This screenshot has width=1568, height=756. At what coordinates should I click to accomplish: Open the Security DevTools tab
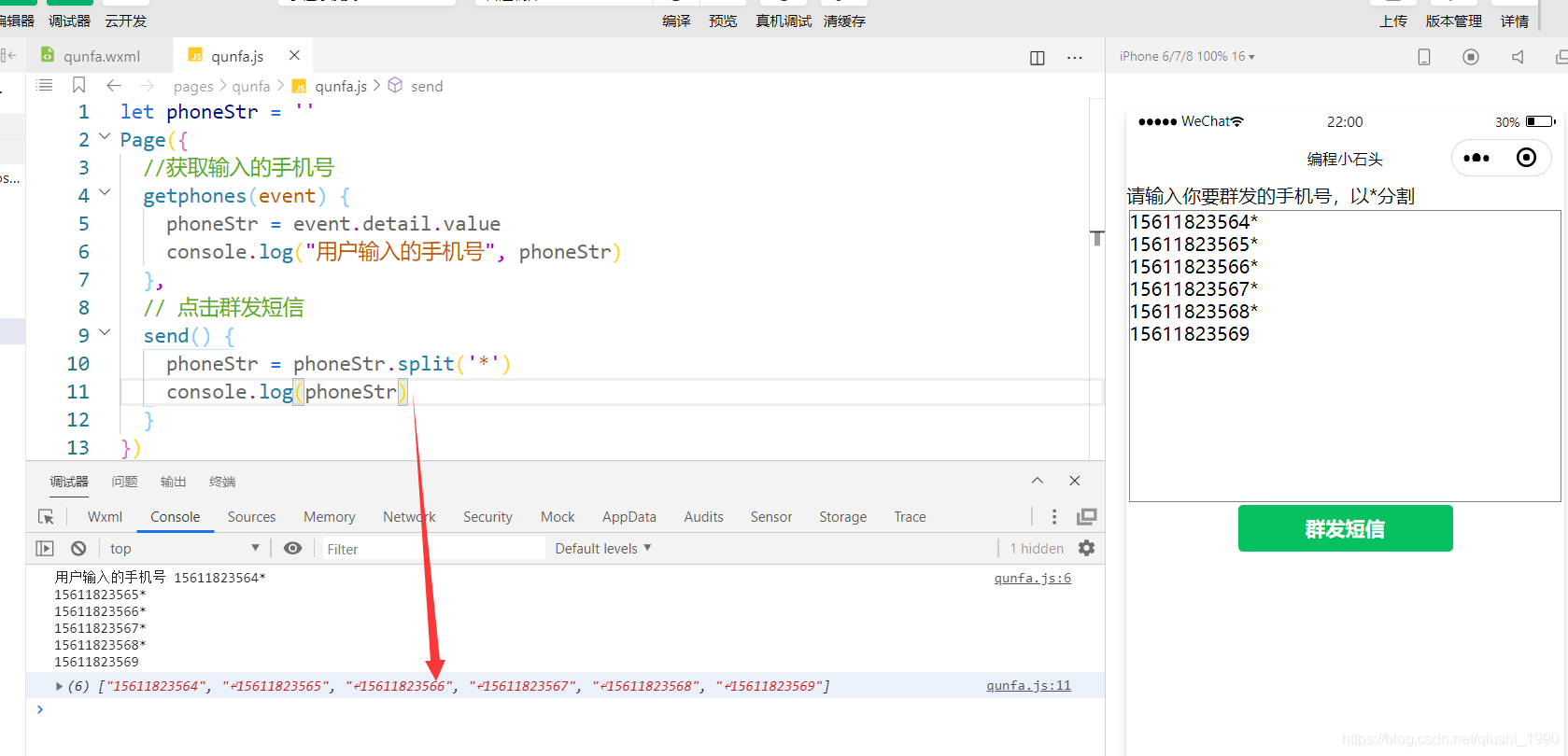click(487, 516)
